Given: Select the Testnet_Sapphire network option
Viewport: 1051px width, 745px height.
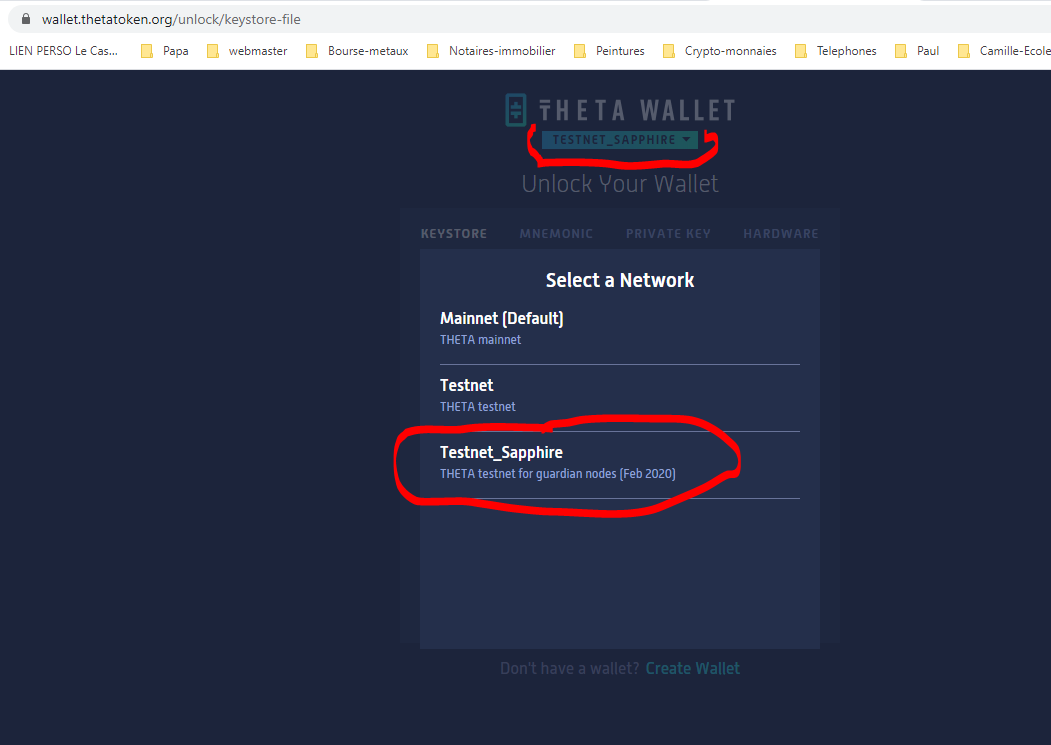Looking at the screenshot, I should coord(620,463).
